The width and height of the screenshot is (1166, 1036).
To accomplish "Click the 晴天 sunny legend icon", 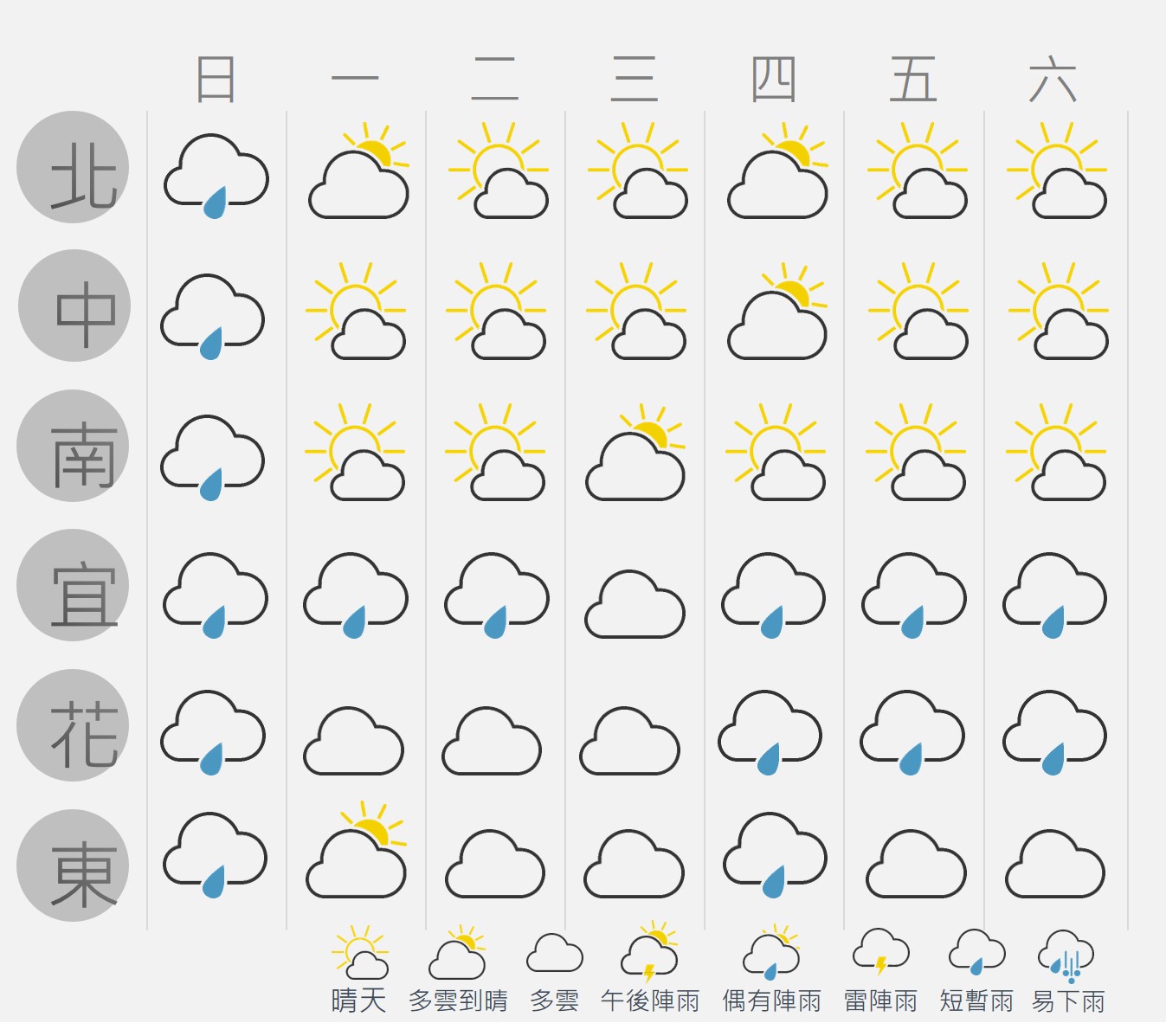I will coord(359,952).
